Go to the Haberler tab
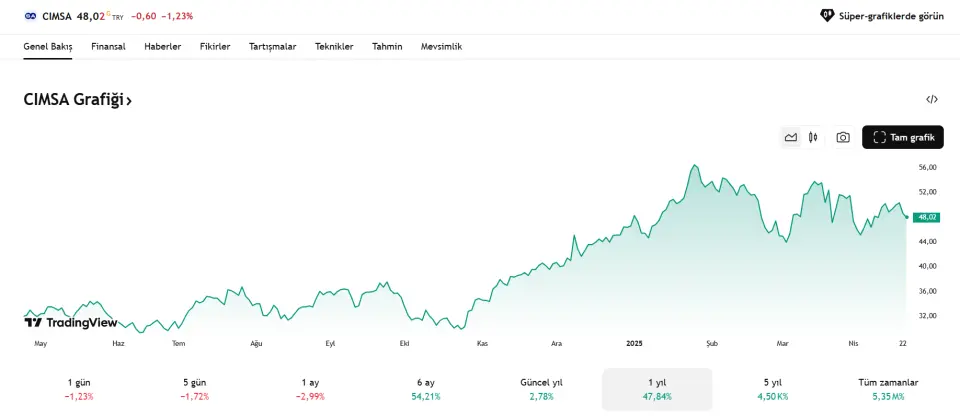This screenshot has height=418, width=960. (163, 47)
